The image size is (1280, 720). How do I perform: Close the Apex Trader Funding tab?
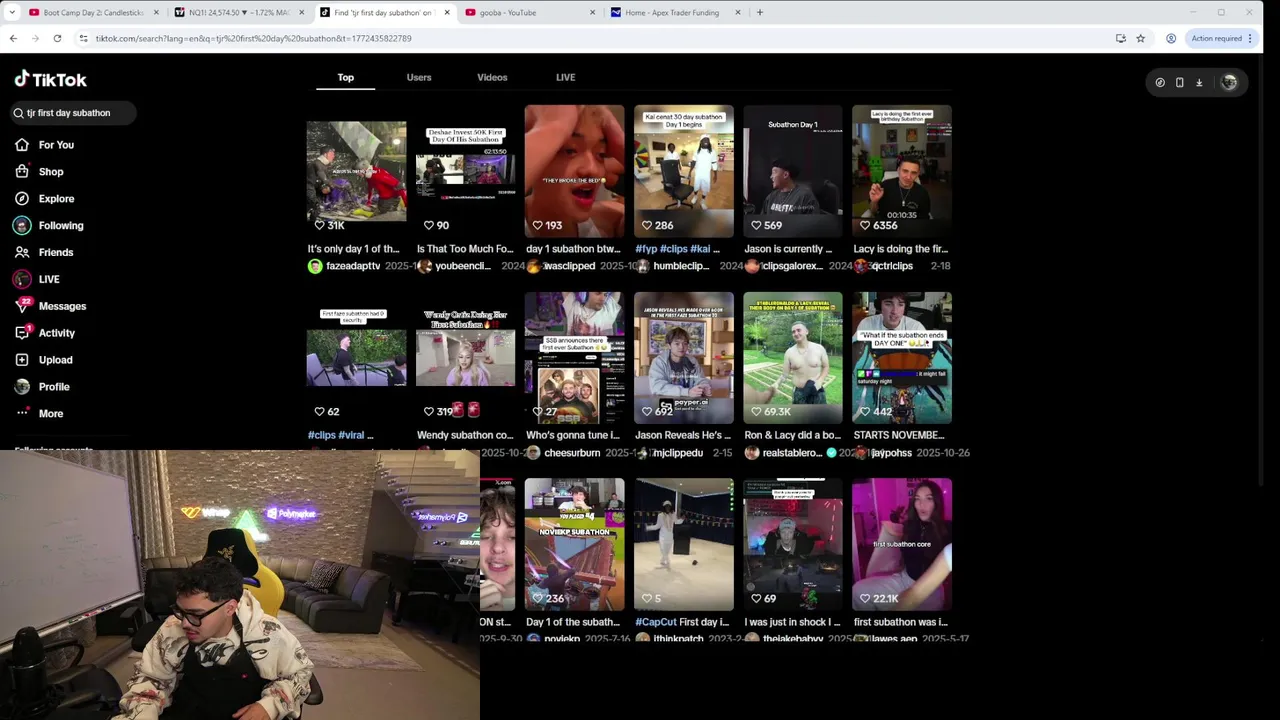tap(738, 13)
